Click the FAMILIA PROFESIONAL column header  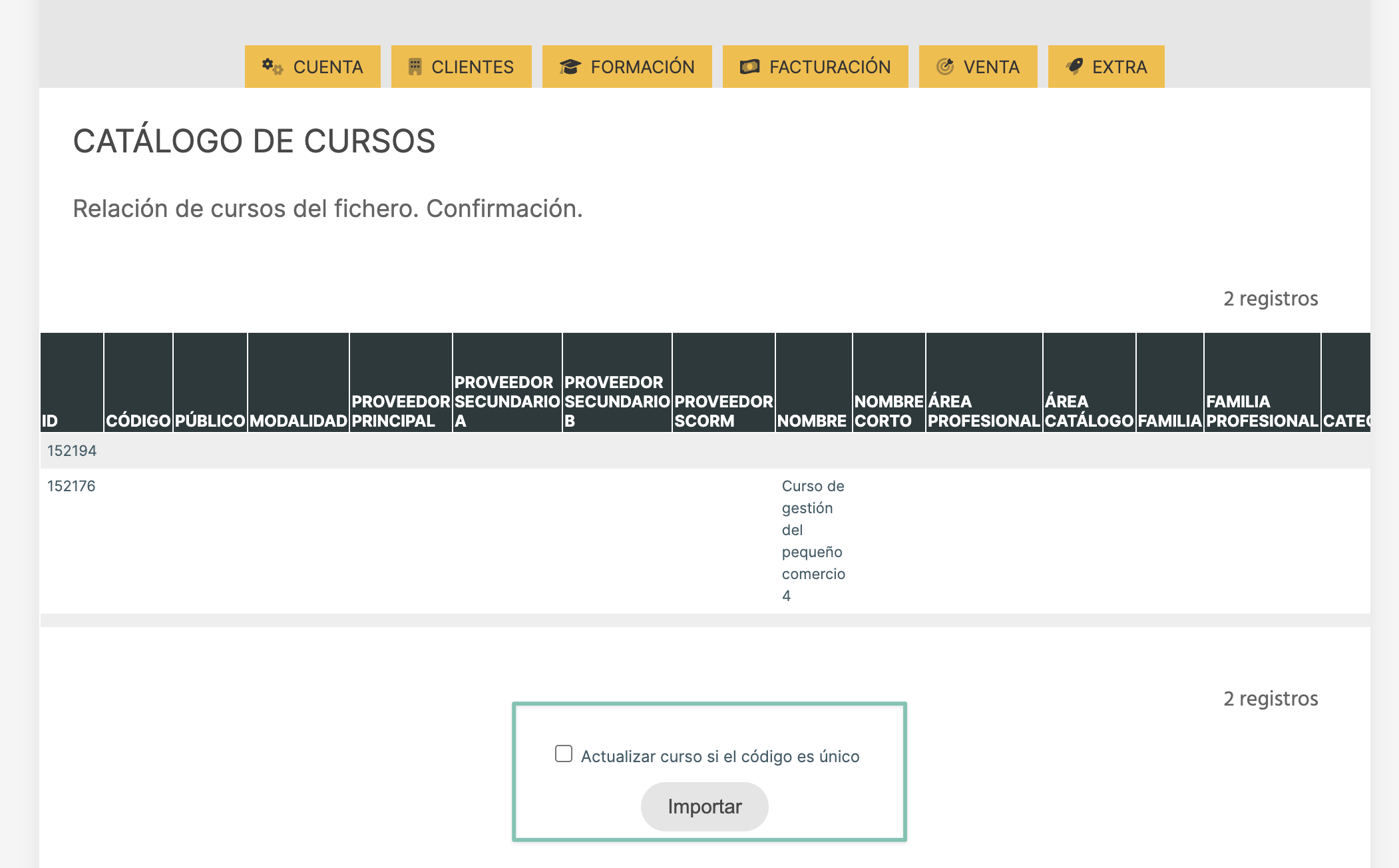point(1262,411)
